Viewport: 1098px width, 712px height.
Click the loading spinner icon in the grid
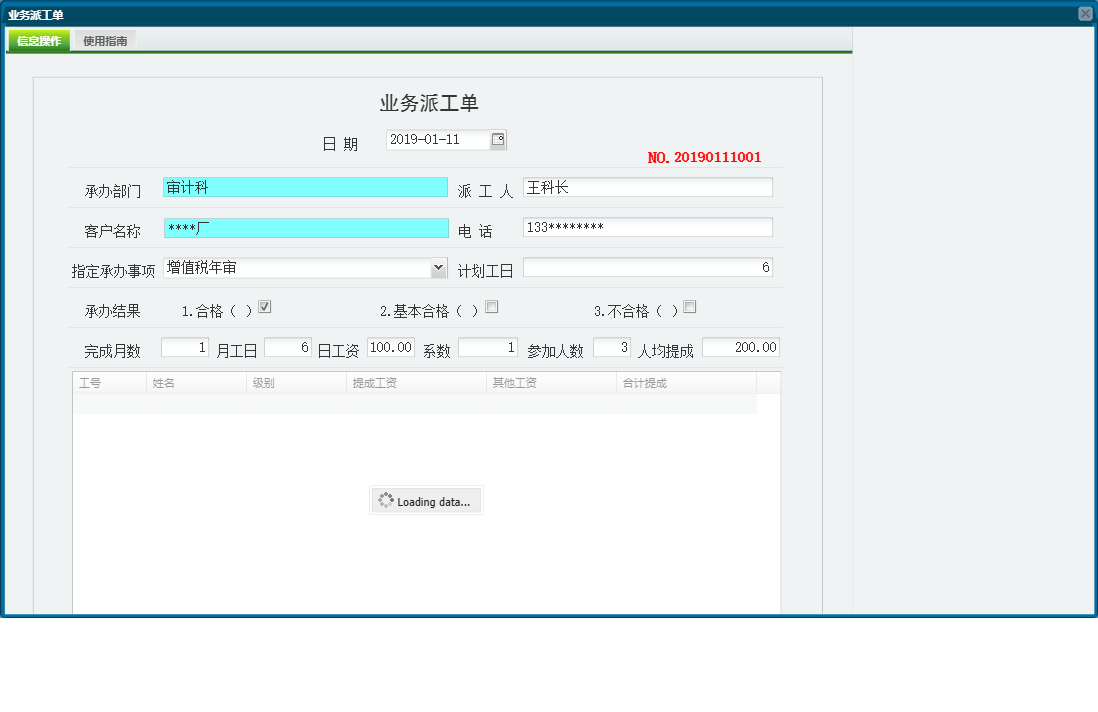click(386, 500)
